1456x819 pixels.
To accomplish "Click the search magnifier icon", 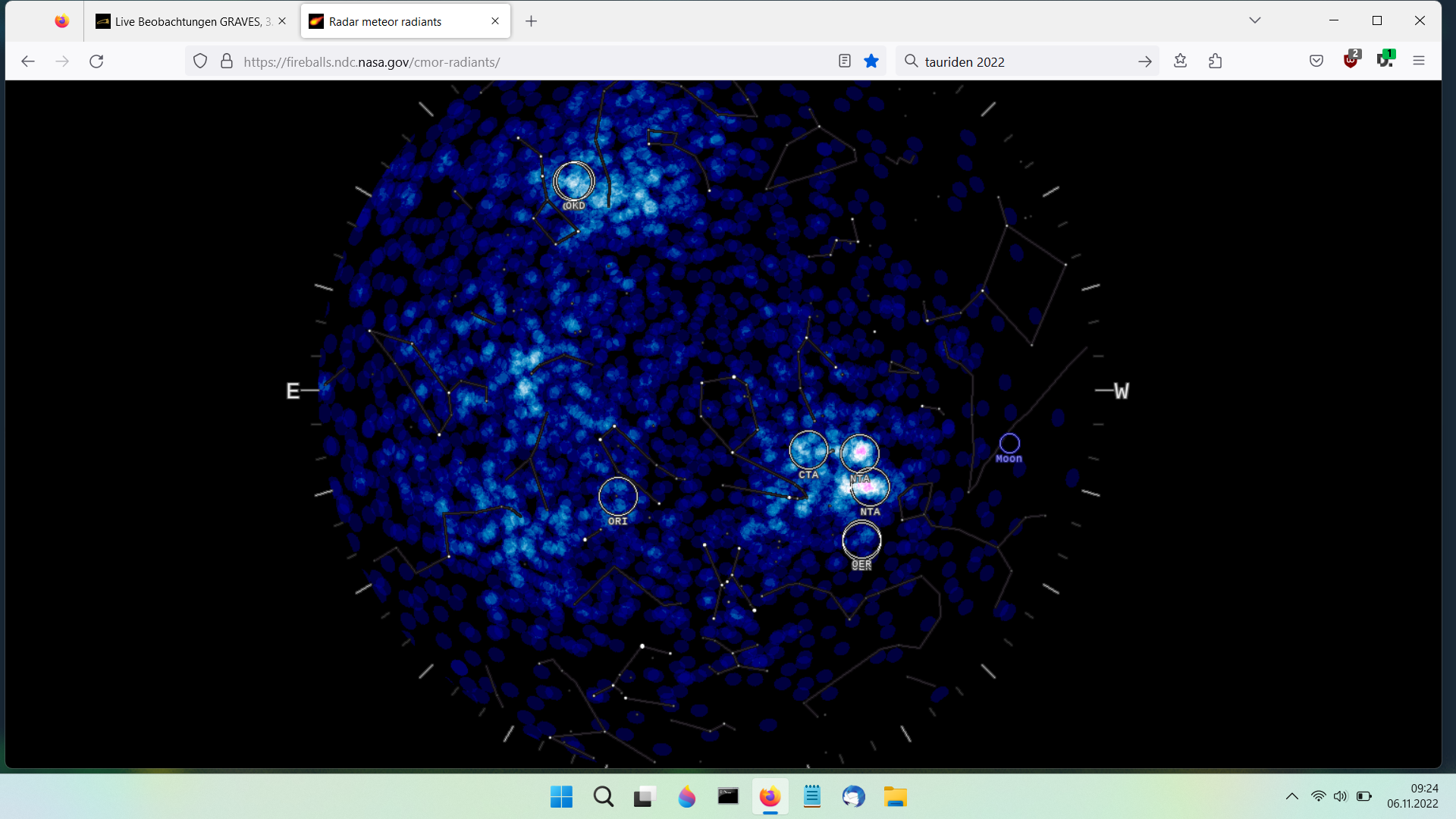I will point(912,61).
